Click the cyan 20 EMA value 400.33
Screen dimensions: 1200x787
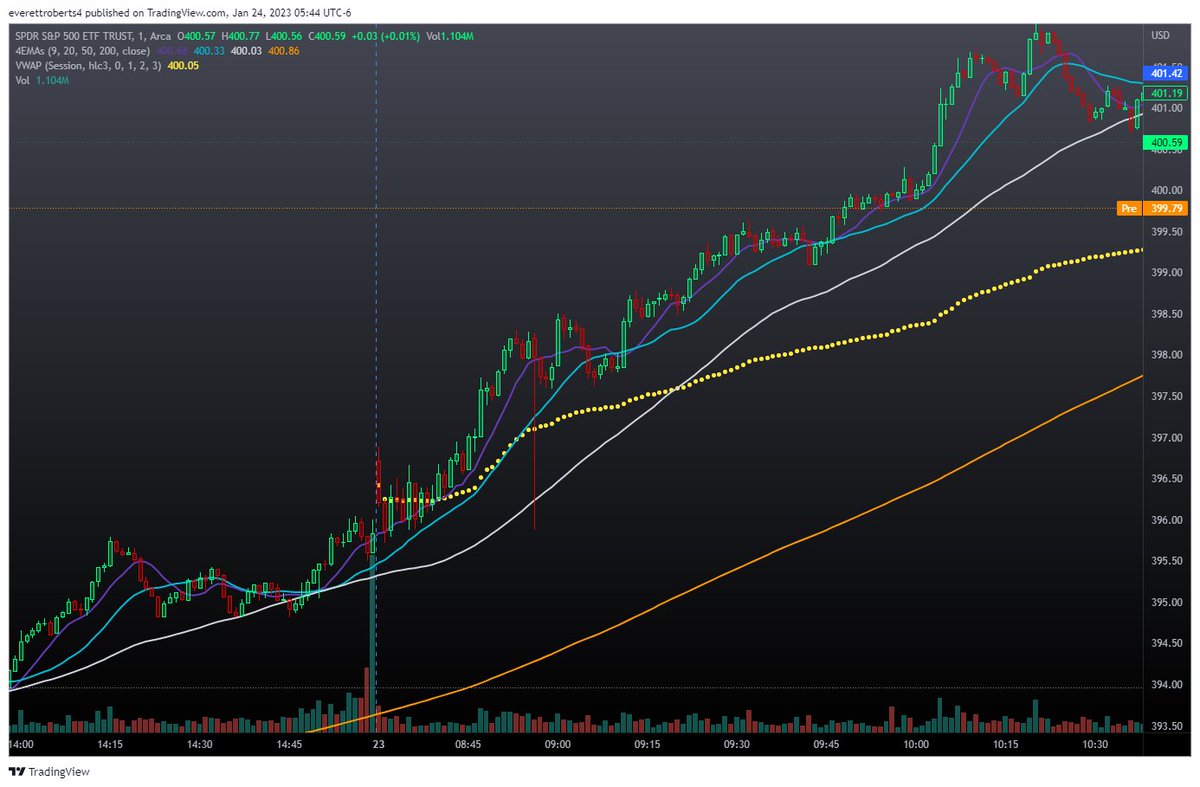[209, 50]
